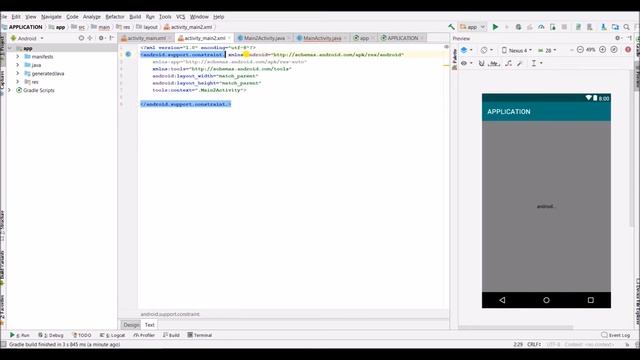Open view options eye dropdown in Preview
640x360 pixels.
466,63
